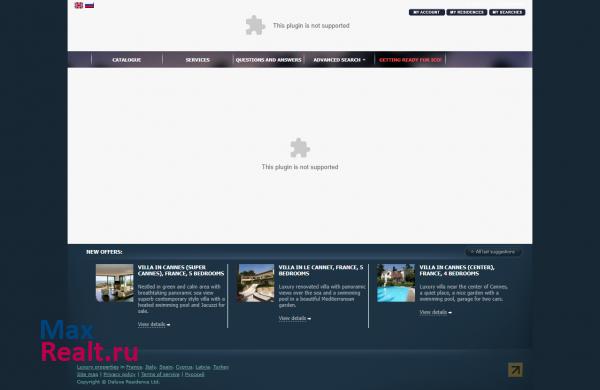Click the Luxury properties footer link
600x390 pixels.
[x=98, y=367]
